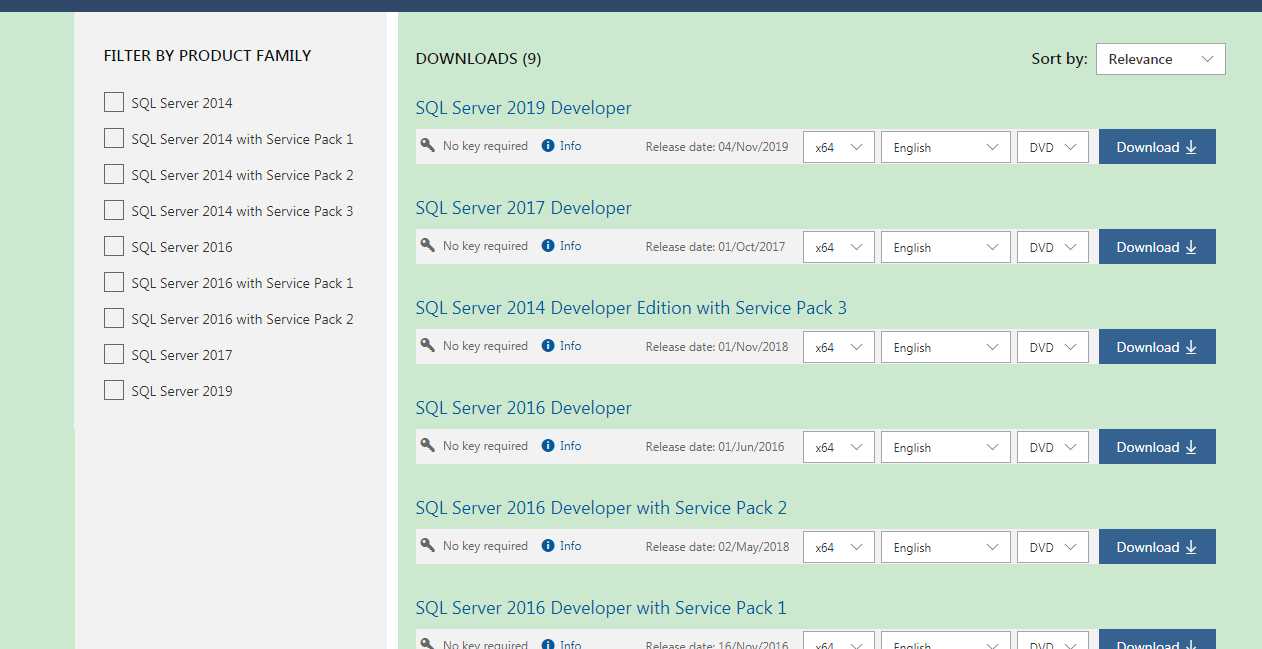Click Info link text for SQL Server 2016 Developer

(570, 446)
